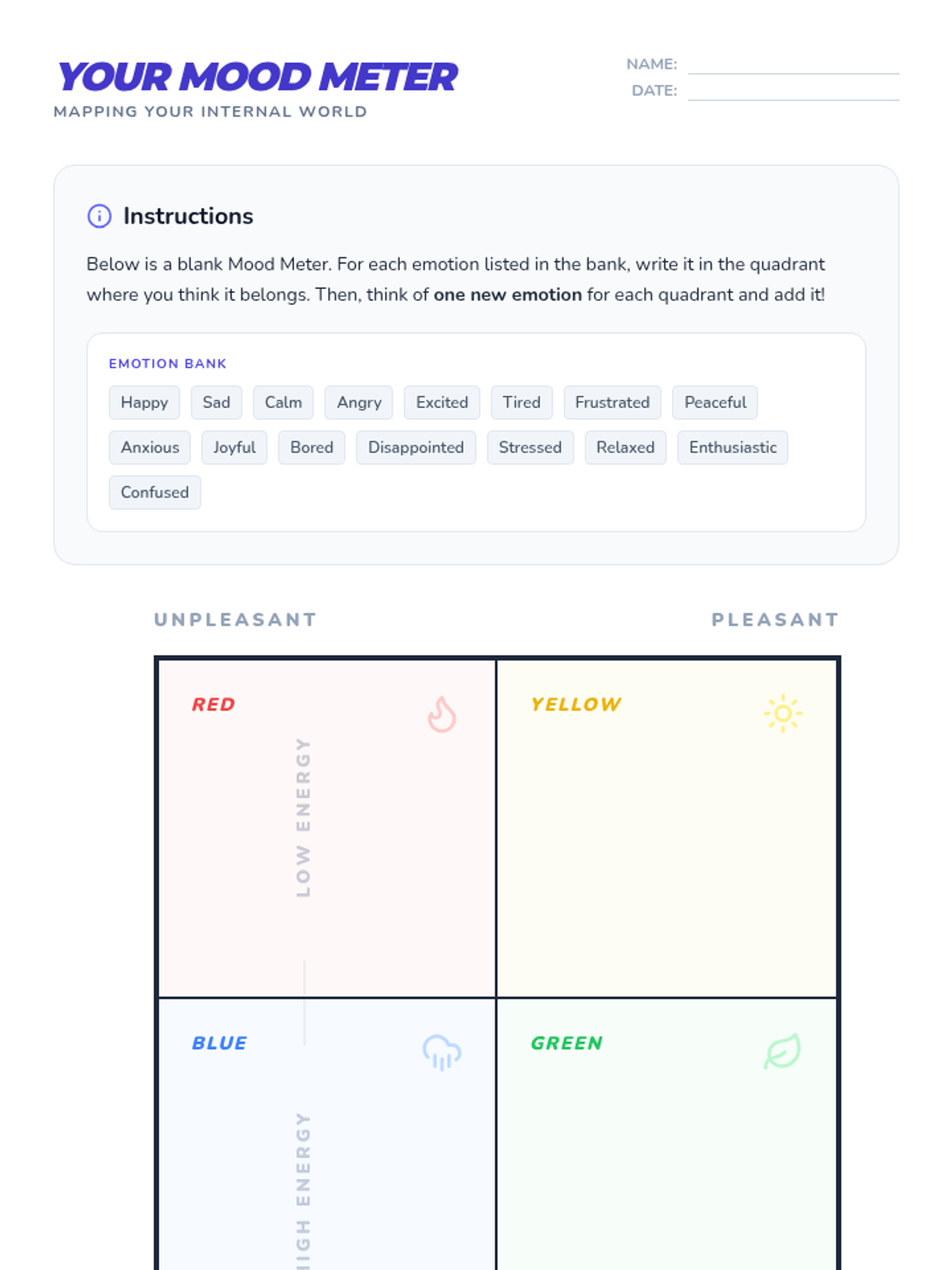Click the YELLOW quadrant label
This screenshot has height=1270, width=952.
576,705
